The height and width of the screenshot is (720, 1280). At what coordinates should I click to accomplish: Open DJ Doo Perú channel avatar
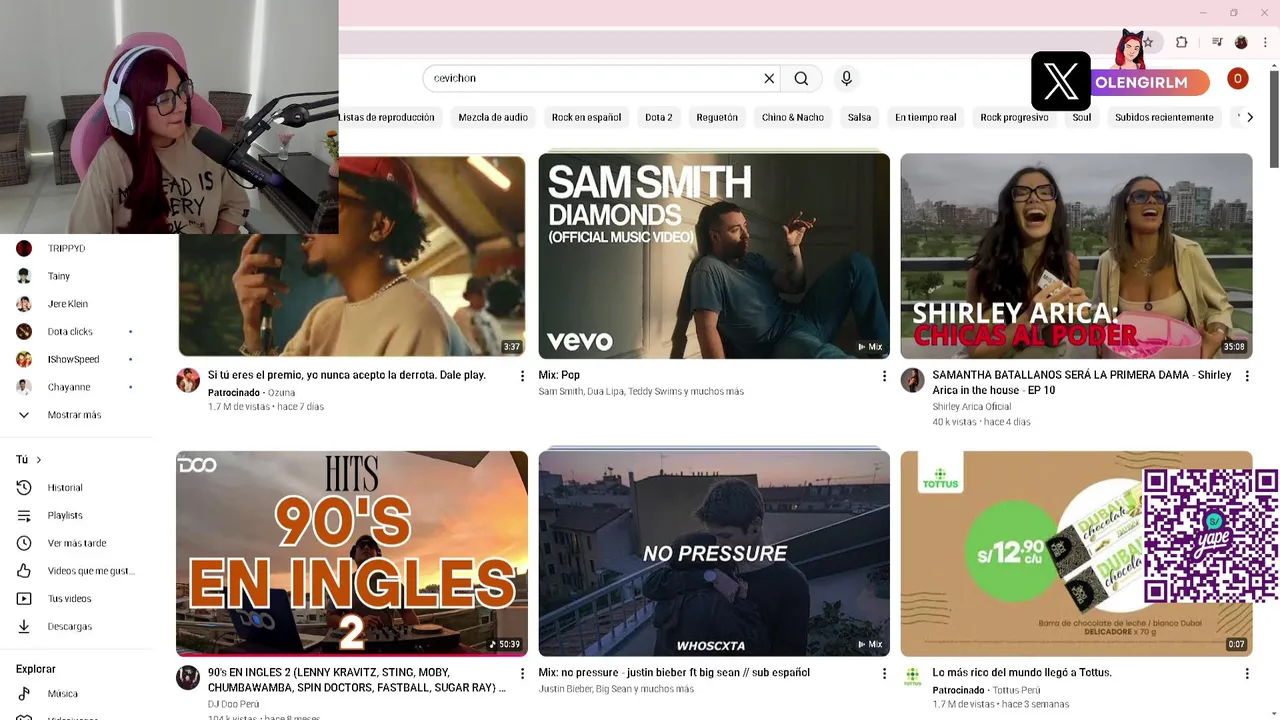tap(188, 678)
